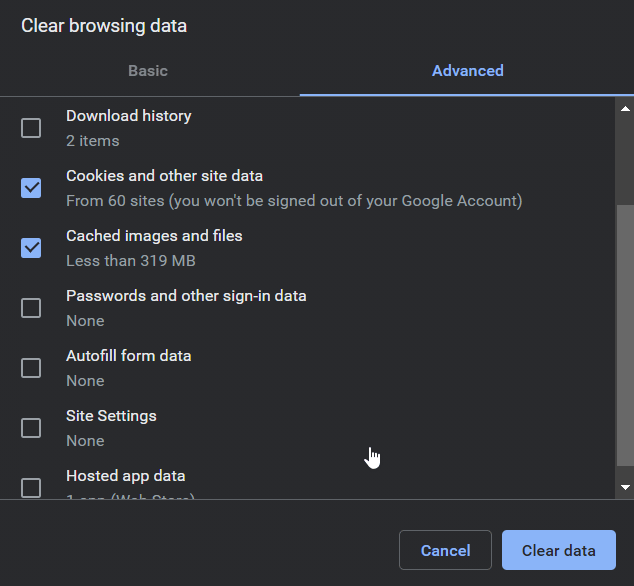This screenshot has width=634, height=586.
Task: Click the scrollbar up arrow
Action: pos(625,108)
